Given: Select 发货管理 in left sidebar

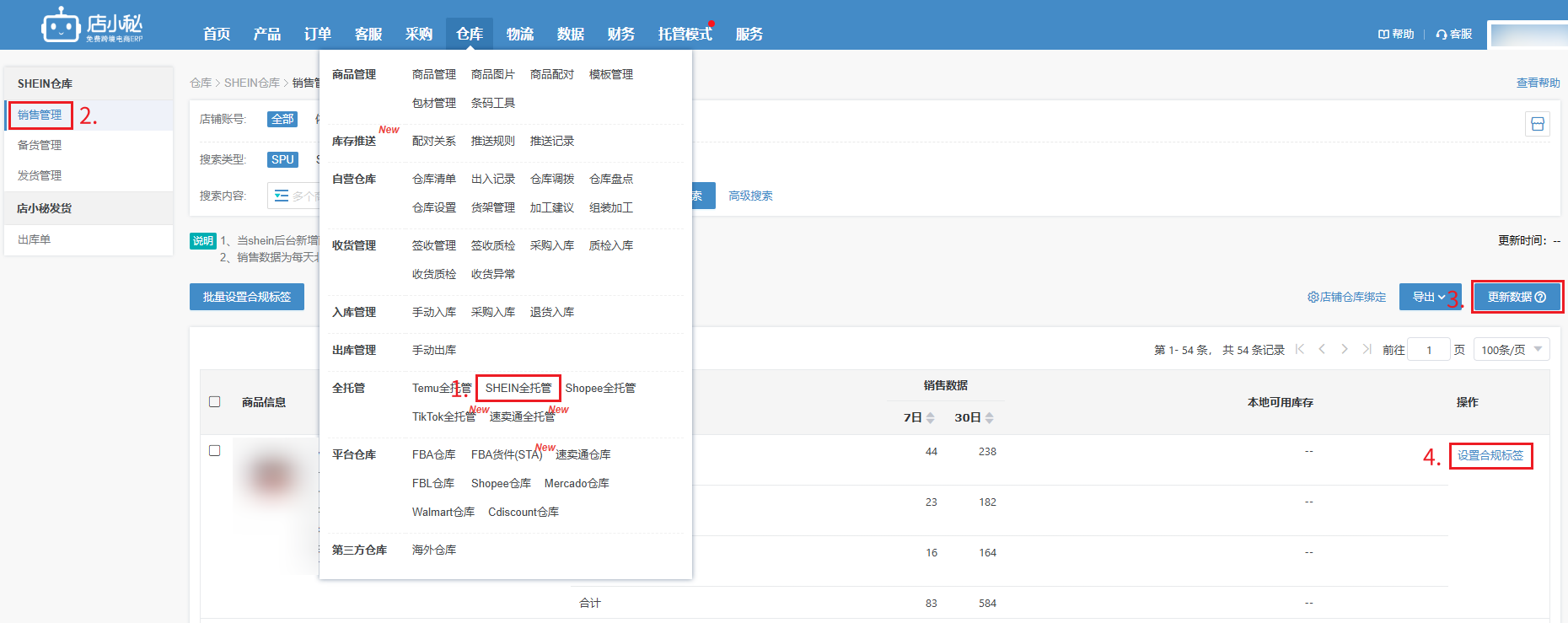Looking at the screenshot, I should (x=40, y=175).
